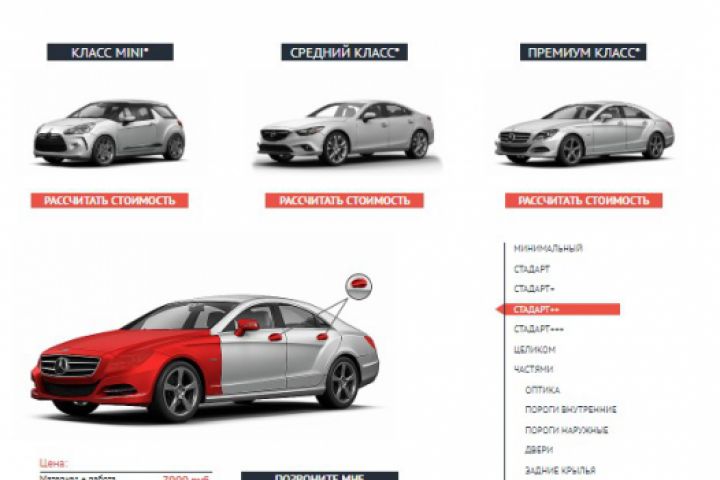Choose the СТАДАРТ+ package option
The height and width of the screenshot is (480, 720).
click(534, 289)
